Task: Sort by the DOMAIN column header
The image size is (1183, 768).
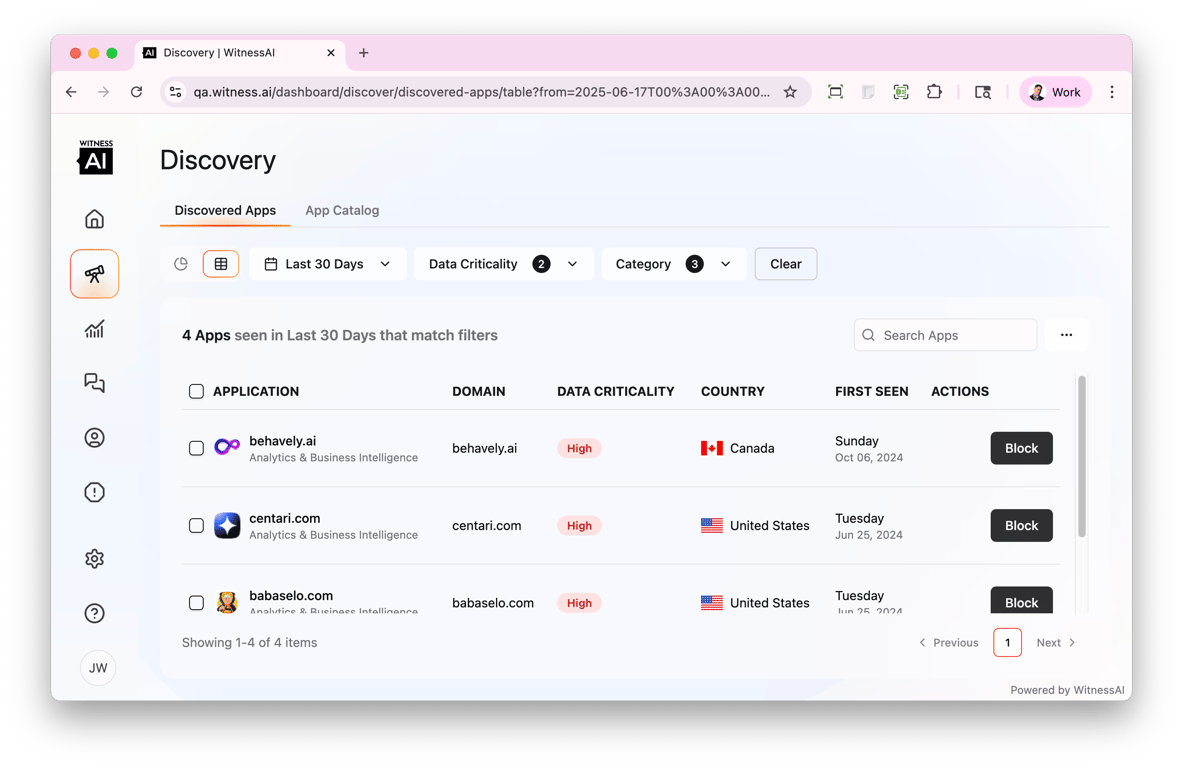Action: 478,392
